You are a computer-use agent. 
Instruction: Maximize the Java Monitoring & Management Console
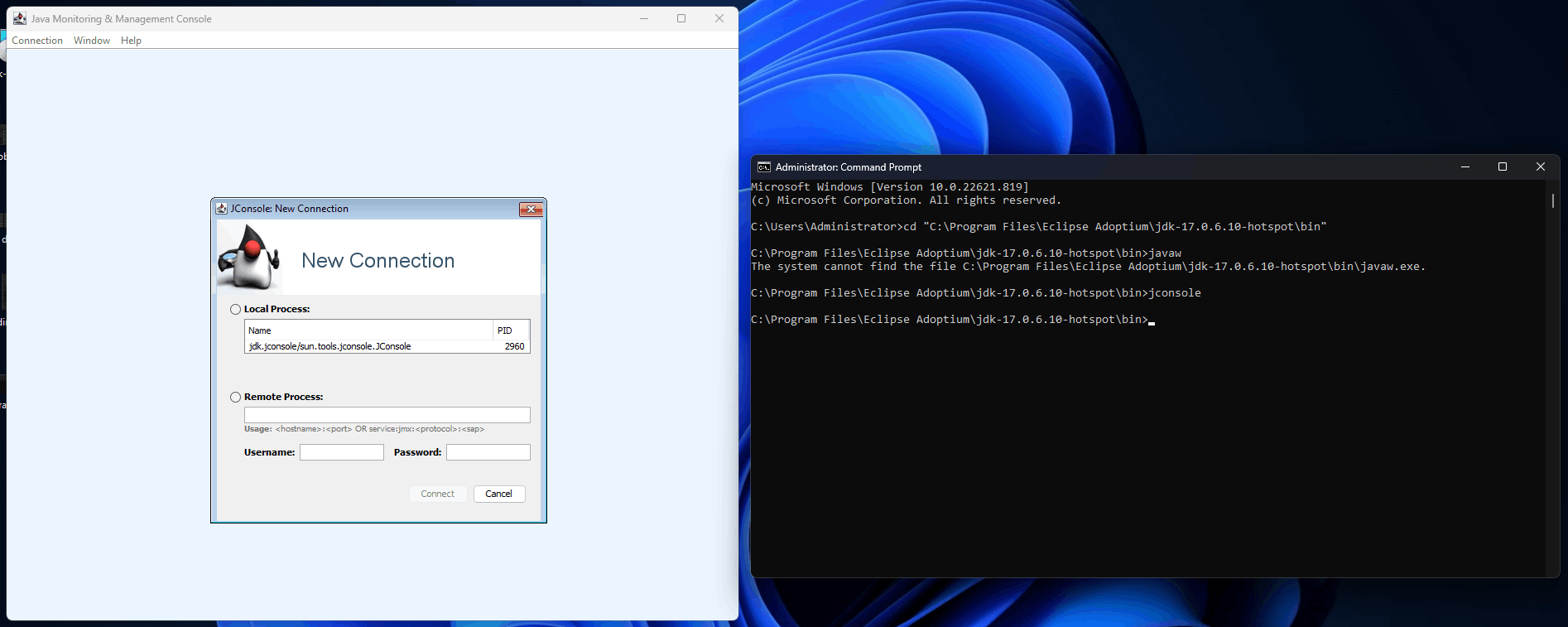(681, 18)
